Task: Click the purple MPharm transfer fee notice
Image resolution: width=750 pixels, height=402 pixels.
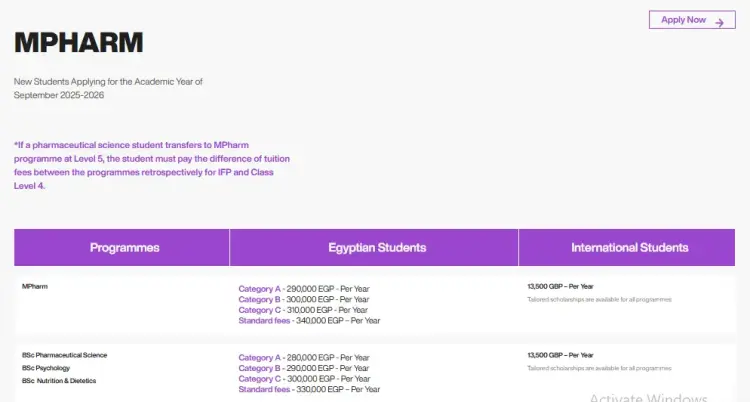Action: pos(155,165)
